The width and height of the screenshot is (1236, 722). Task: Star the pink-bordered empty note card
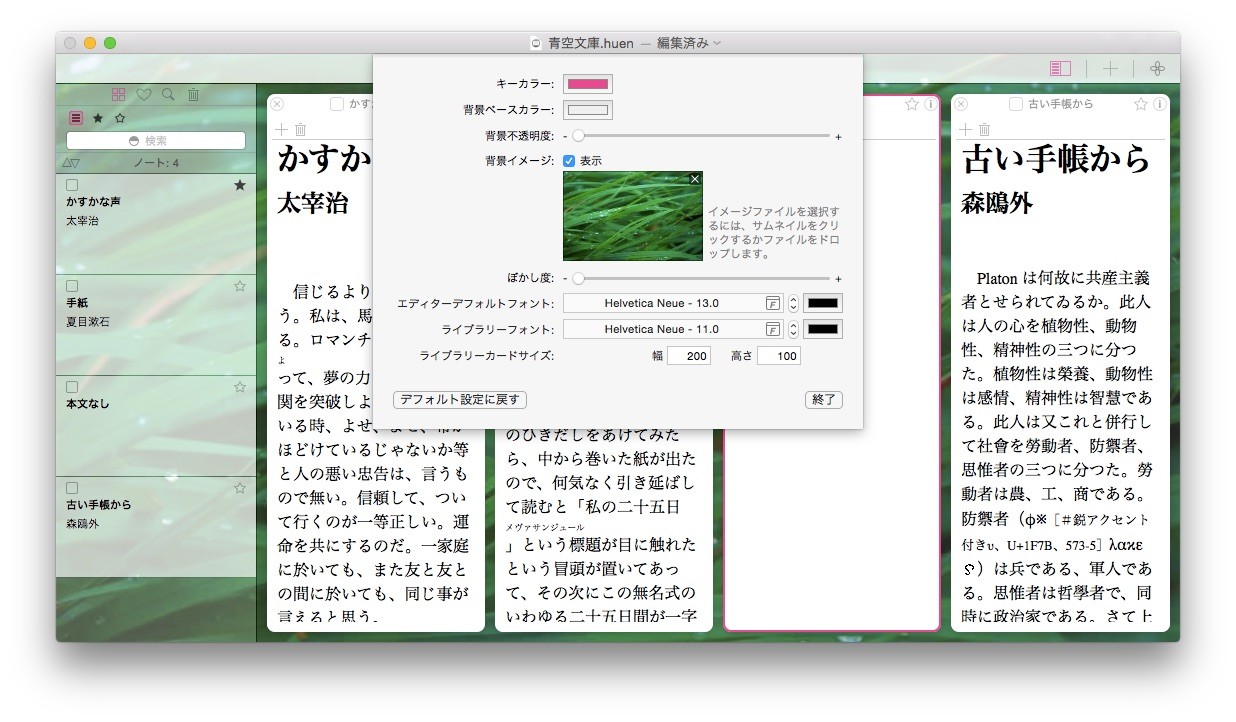(912, 104)
